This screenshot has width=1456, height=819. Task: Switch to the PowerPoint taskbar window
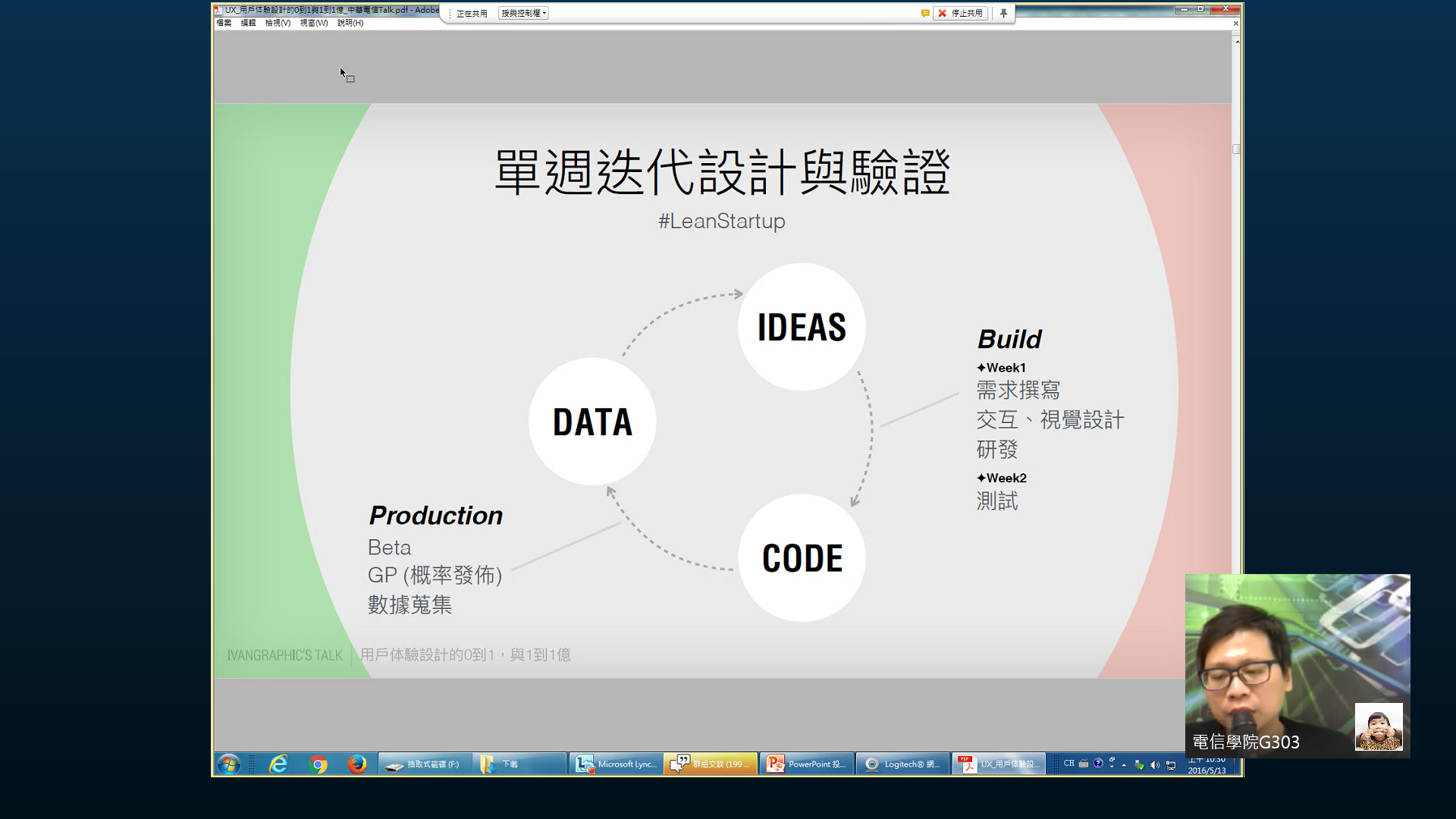pyautogui.click(x=807, y=764)
